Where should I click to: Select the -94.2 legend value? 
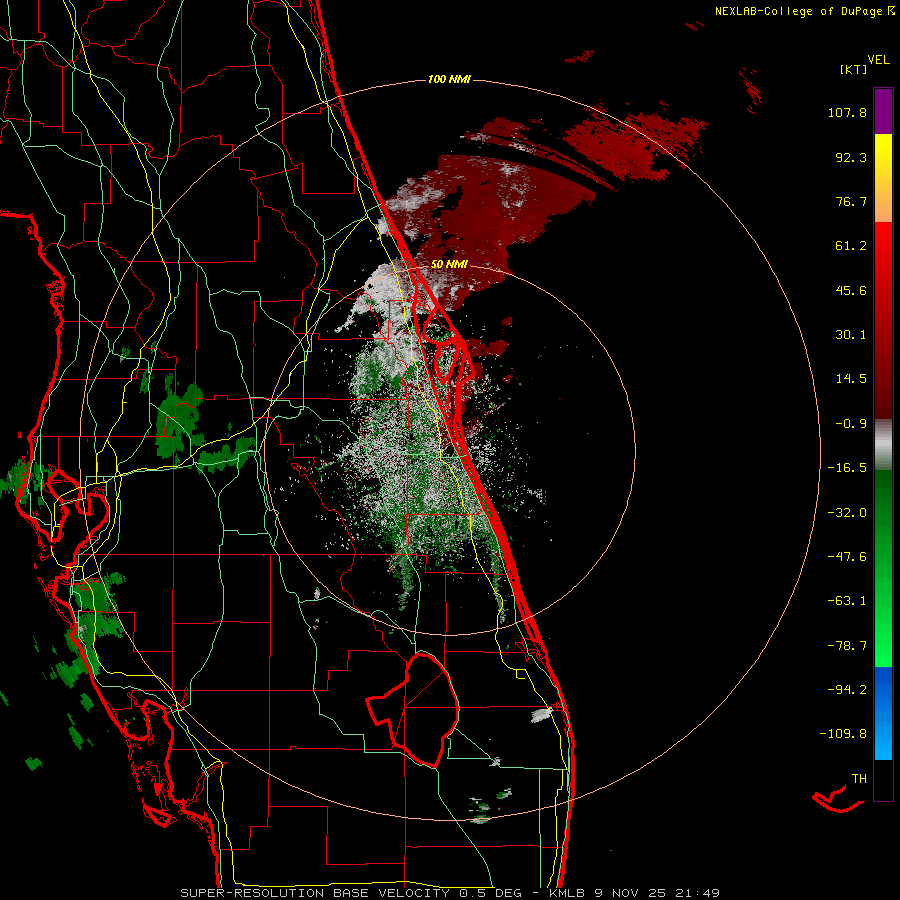pos(847,689)
